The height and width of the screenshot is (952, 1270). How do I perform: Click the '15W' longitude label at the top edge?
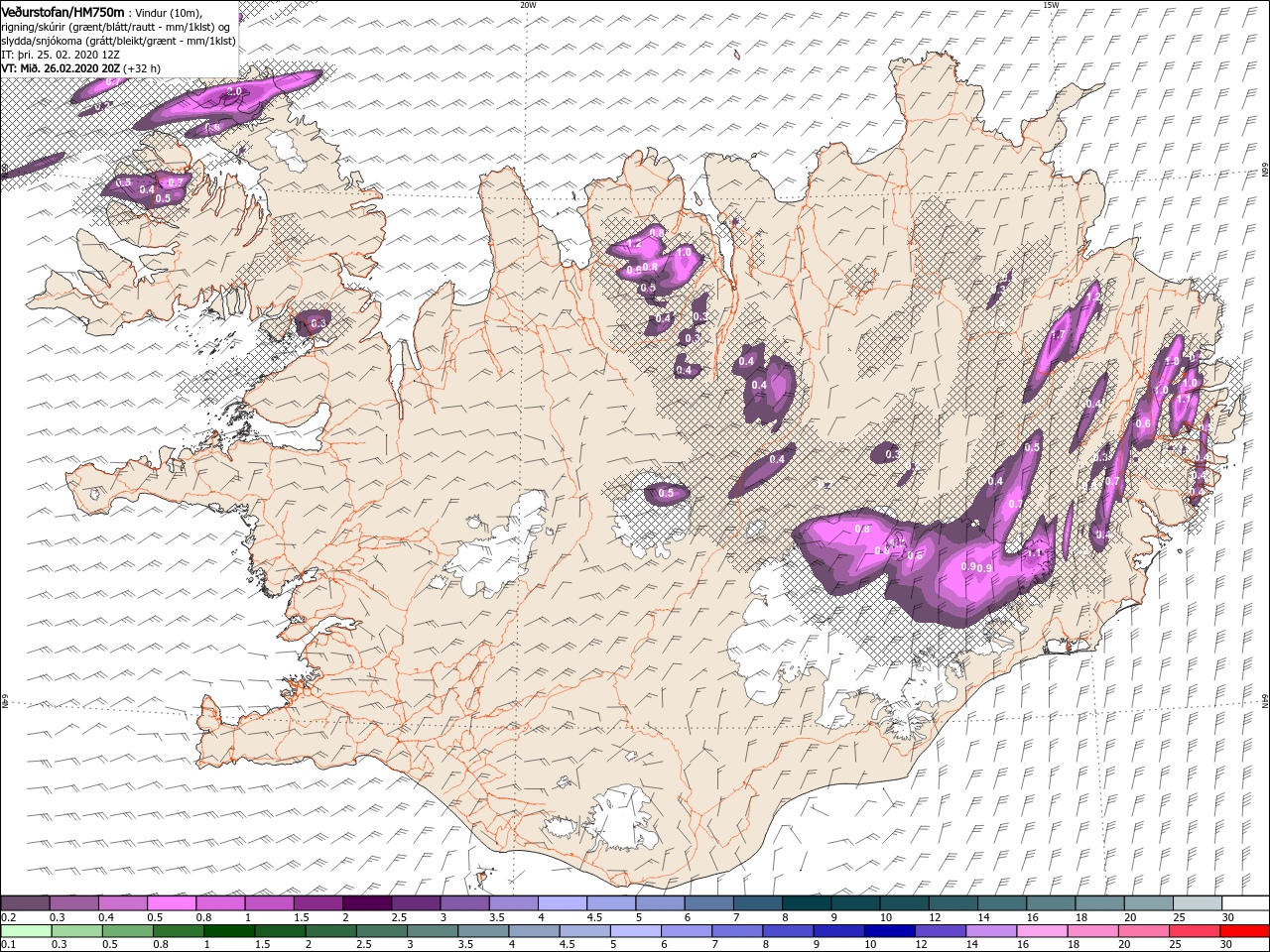pyautogui.click(x=1051, y=5)
